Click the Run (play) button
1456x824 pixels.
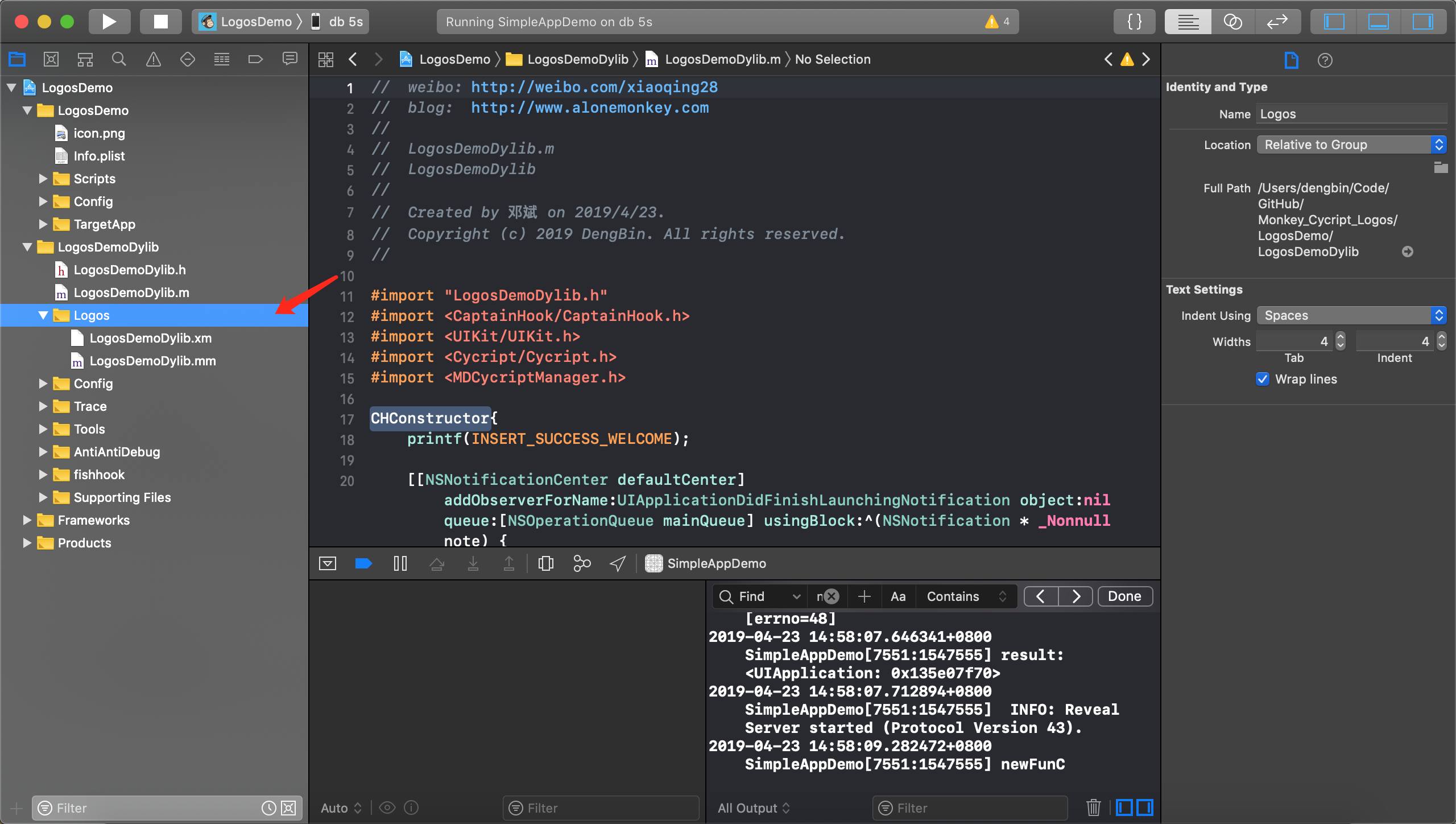(109, 22)
